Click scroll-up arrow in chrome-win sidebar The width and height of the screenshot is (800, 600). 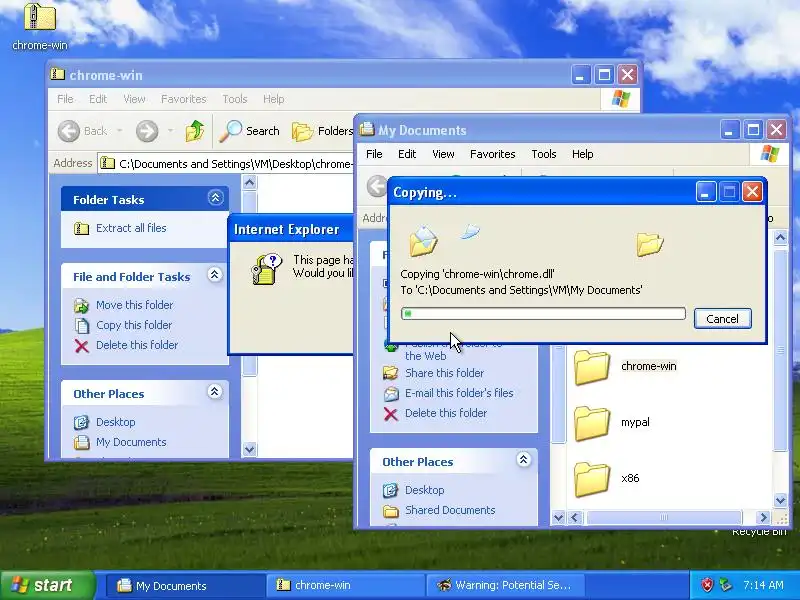[249, 183]
